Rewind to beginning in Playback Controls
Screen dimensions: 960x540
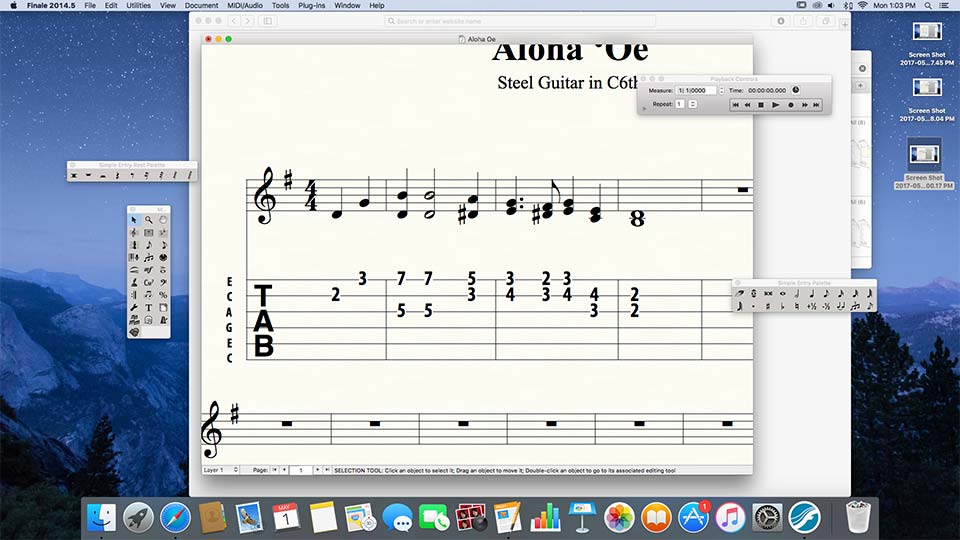click(x=735, y=105)
